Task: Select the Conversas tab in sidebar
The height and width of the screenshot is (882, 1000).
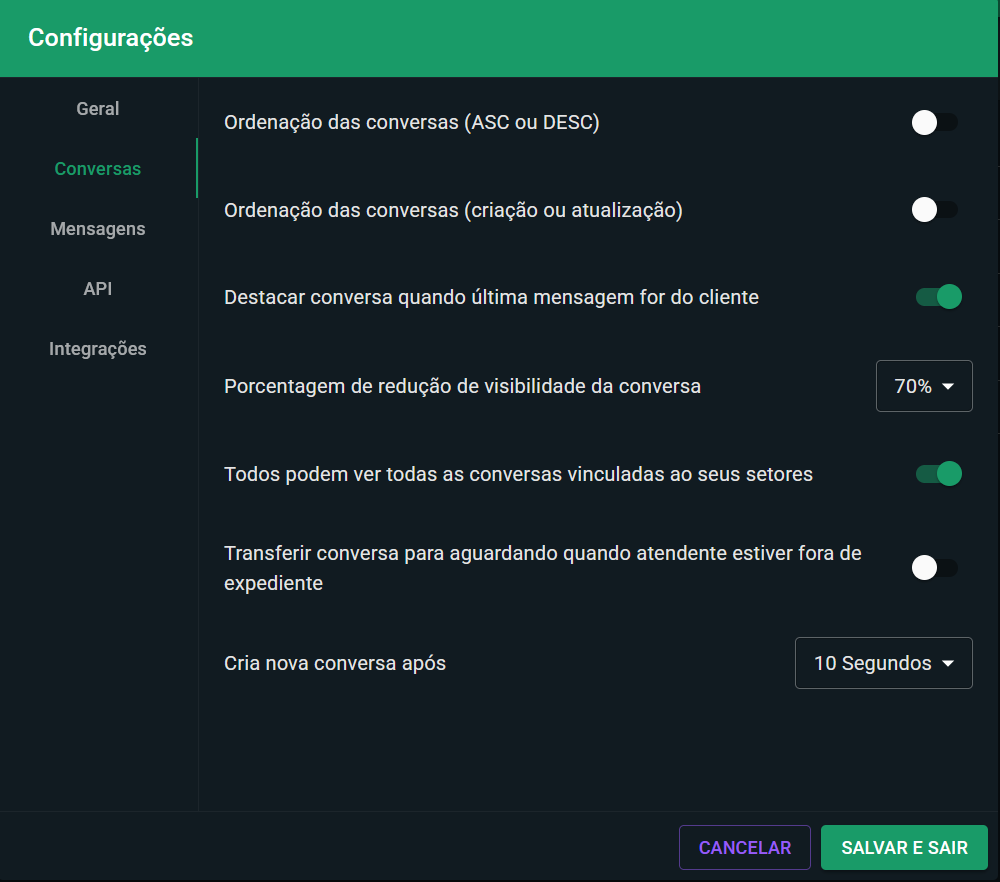Action: (x=98, y=169)
